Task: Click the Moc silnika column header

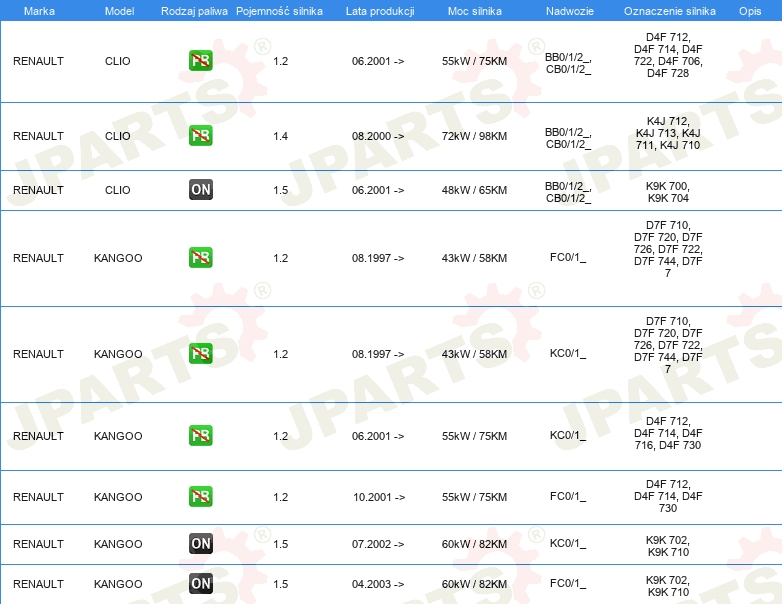Action: coord(475,11)
